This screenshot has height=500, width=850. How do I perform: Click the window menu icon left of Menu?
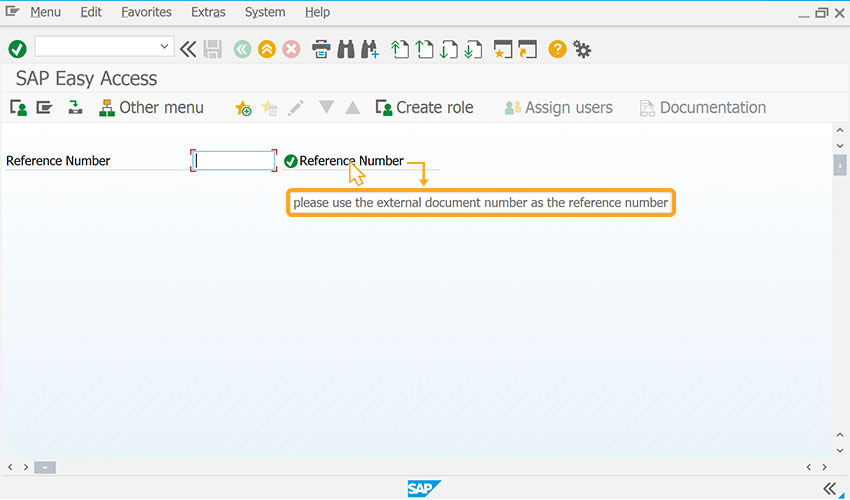(x=12, y=11)
